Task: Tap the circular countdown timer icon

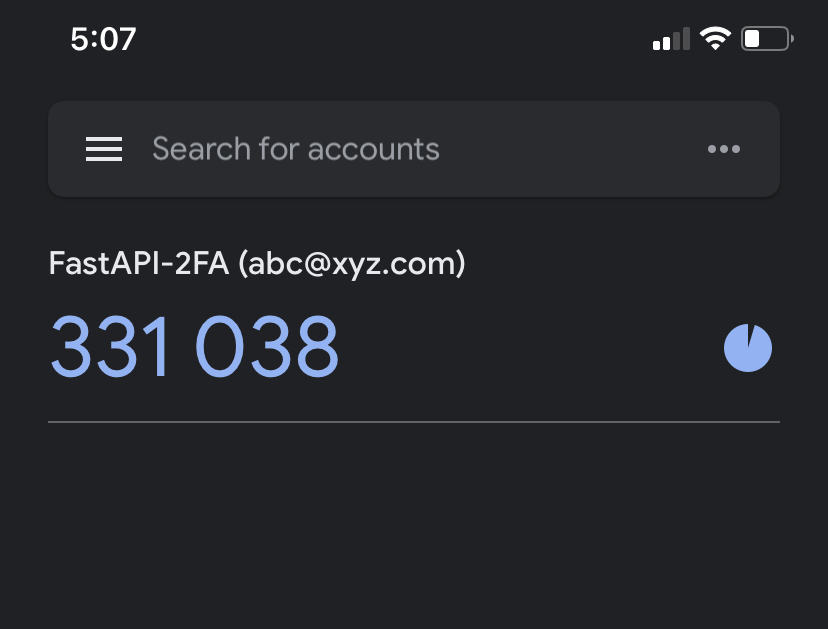Action: 748,348
